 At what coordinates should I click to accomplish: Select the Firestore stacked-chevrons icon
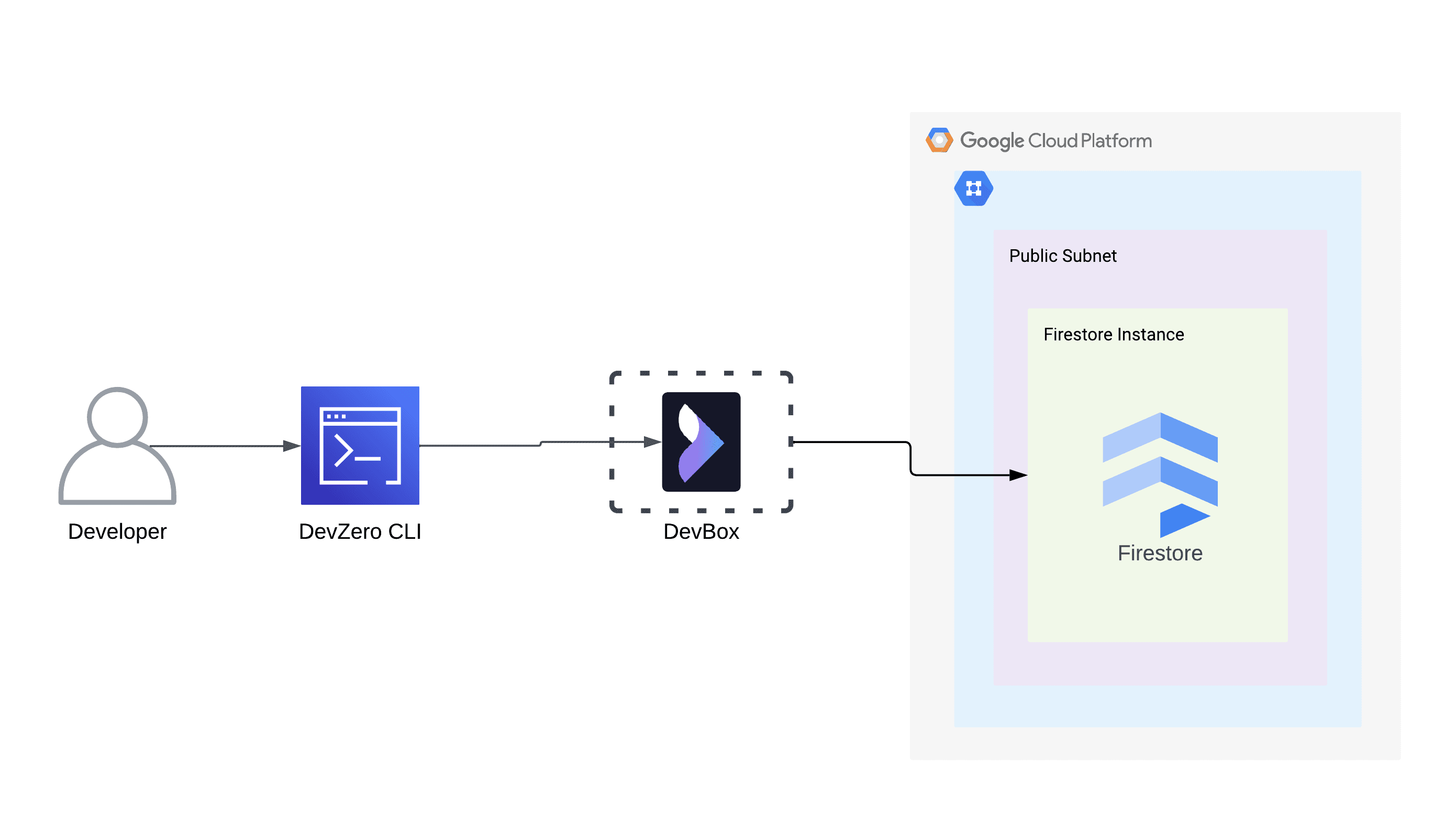[1160, 475]
